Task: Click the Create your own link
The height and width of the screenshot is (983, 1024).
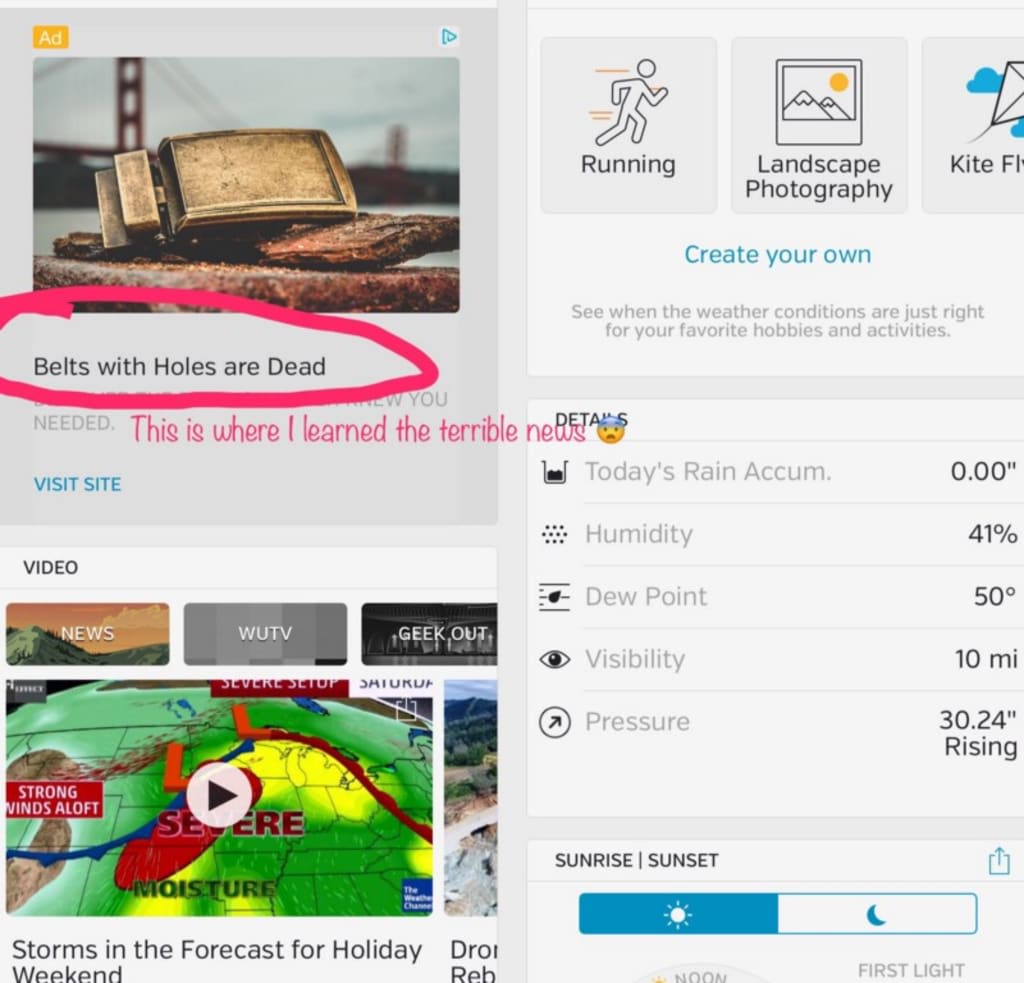Action: point(778,254)
